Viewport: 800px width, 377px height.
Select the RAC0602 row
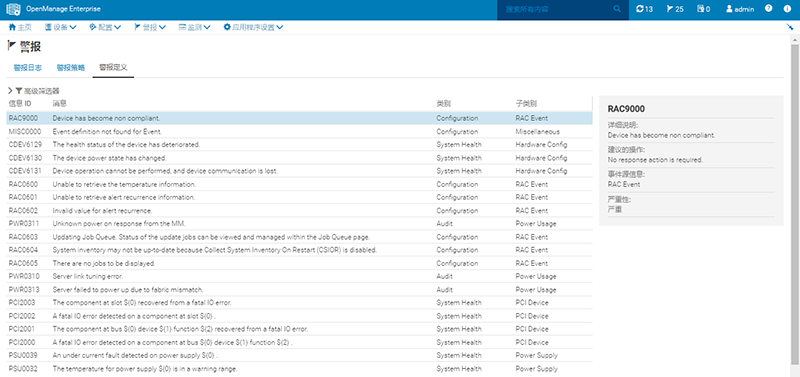pyautogui.click(x=299, y=211)
